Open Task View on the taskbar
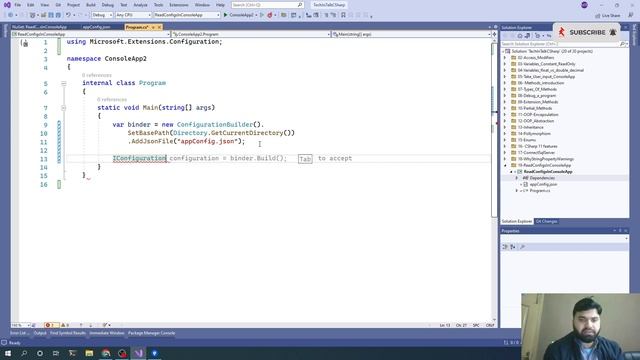 [56, 353]
